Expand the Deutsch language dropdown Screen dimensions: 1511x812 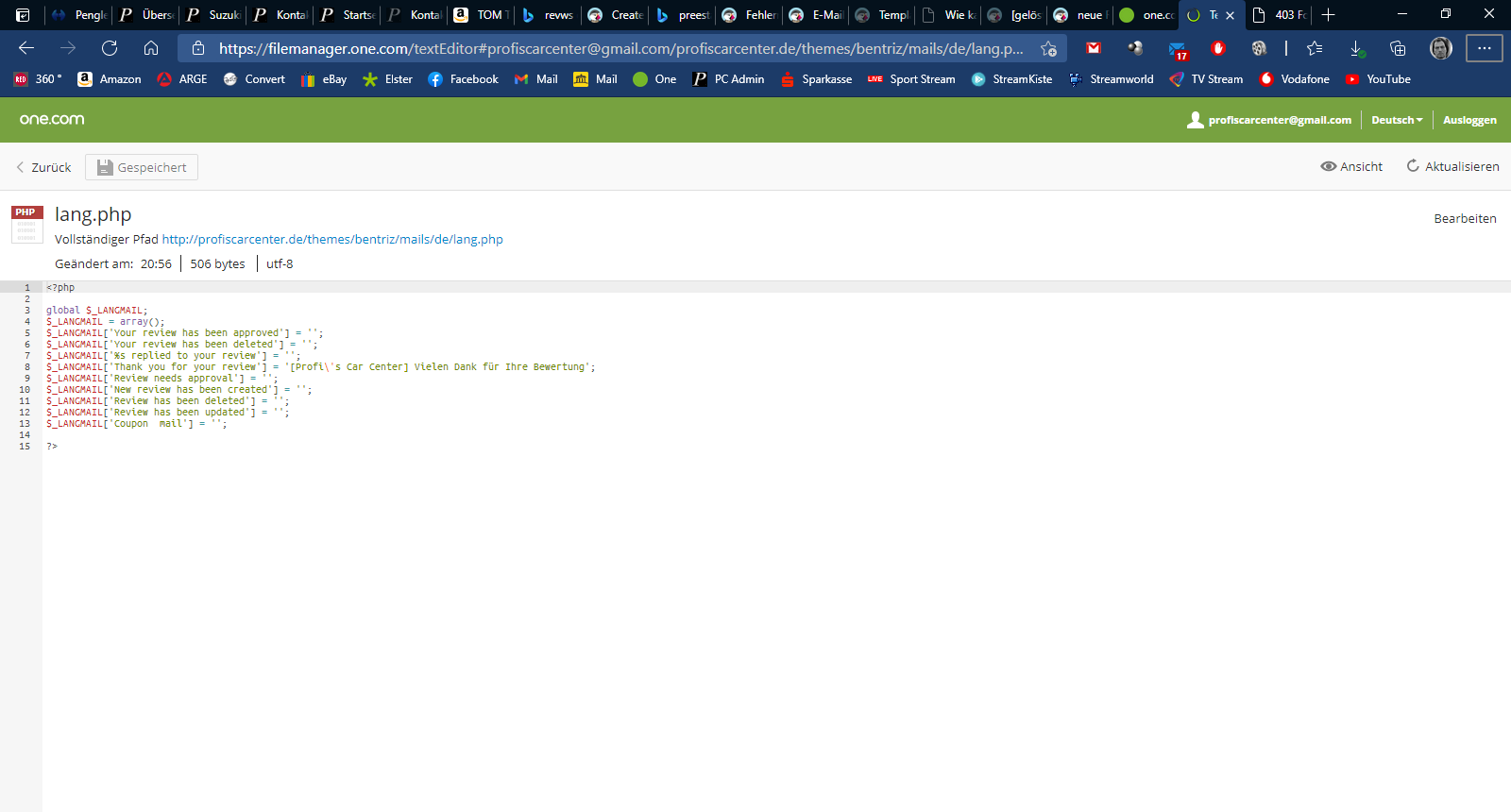coord(1397,120)
